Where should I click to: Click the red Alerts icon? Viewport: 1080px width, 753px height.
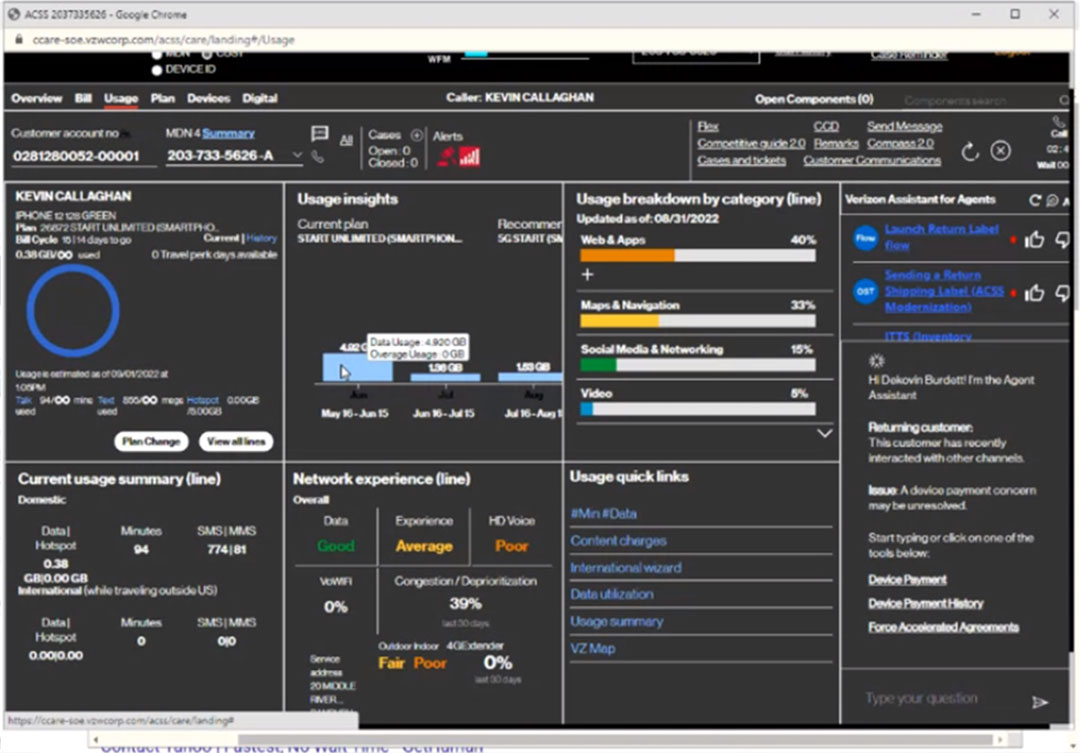point(454,156)
